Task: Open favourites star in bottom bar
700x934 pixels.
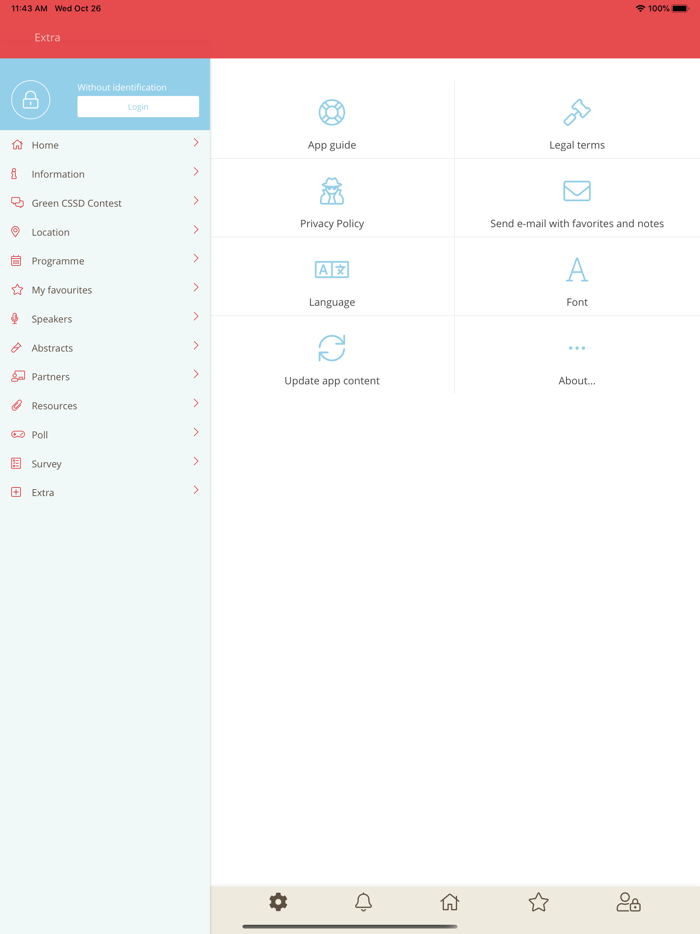Action: pos(538,902)
